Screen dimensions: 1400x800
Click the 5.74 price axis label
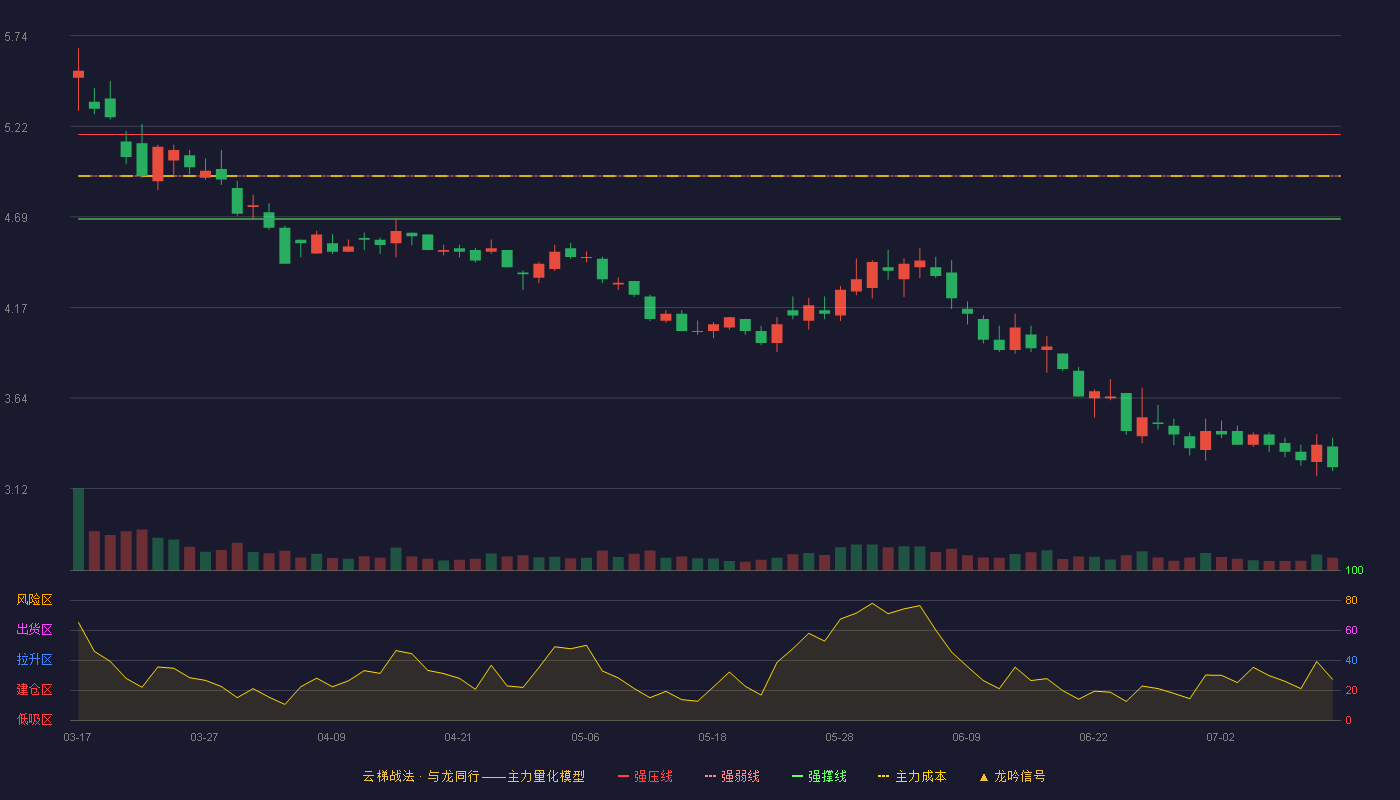coord(16,37)
